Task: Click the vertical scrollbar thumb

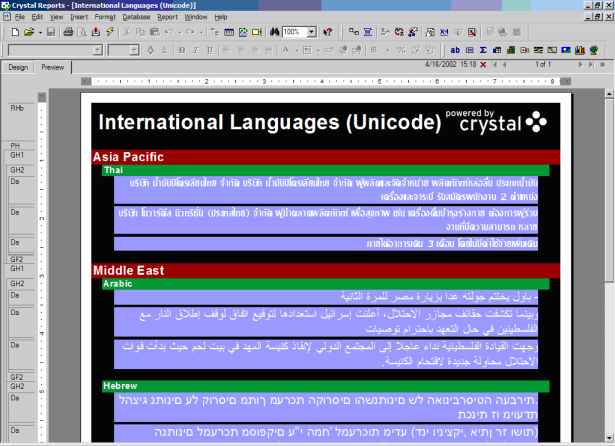Action: click(x=608, y=191)
